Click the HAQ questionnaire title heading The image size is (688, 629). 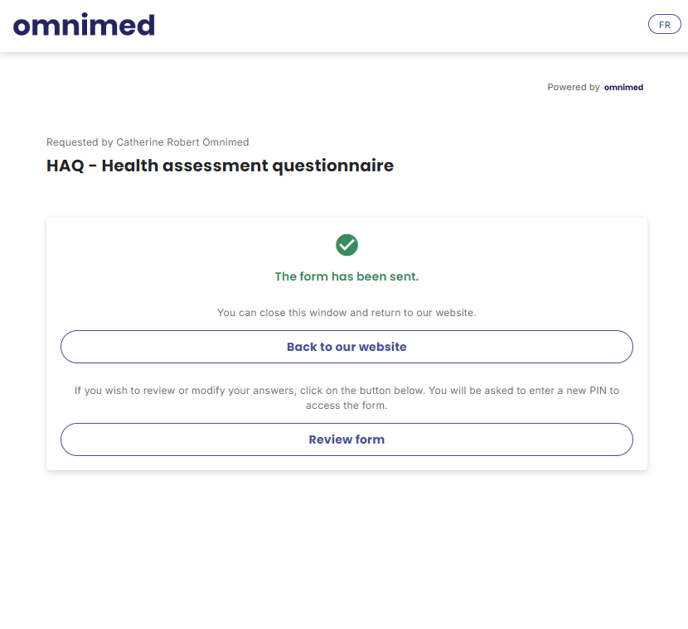point(220,166)
